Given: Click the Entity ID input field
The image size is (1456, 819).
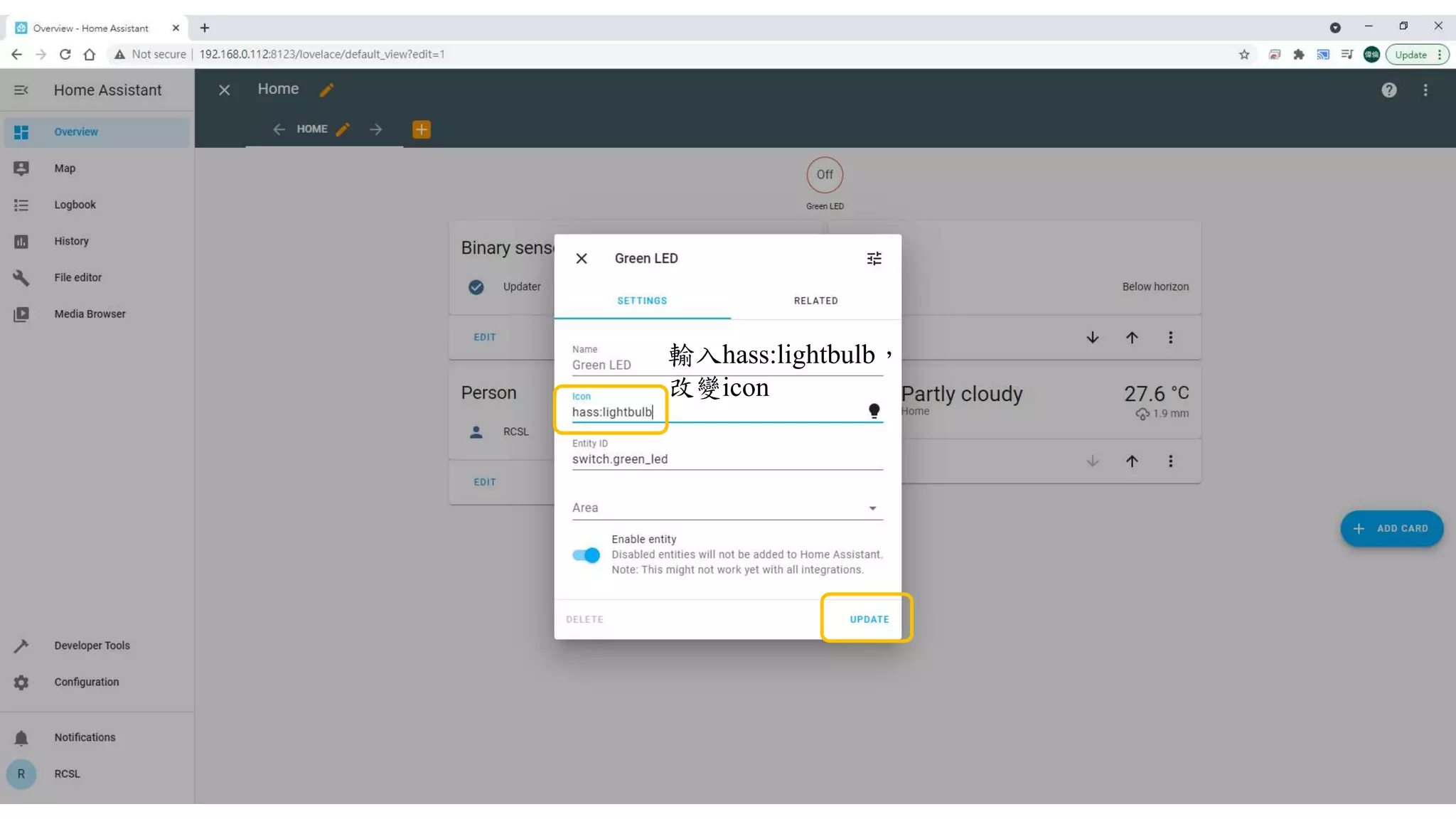Looking at the screenshot, I should click(725, 459).
